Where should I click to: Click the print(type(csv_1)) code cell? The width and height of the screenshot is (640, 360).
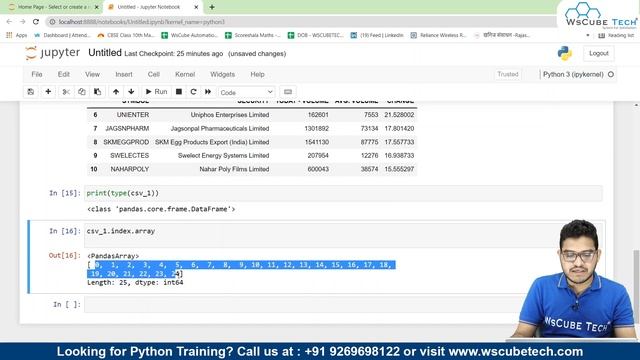343,193
